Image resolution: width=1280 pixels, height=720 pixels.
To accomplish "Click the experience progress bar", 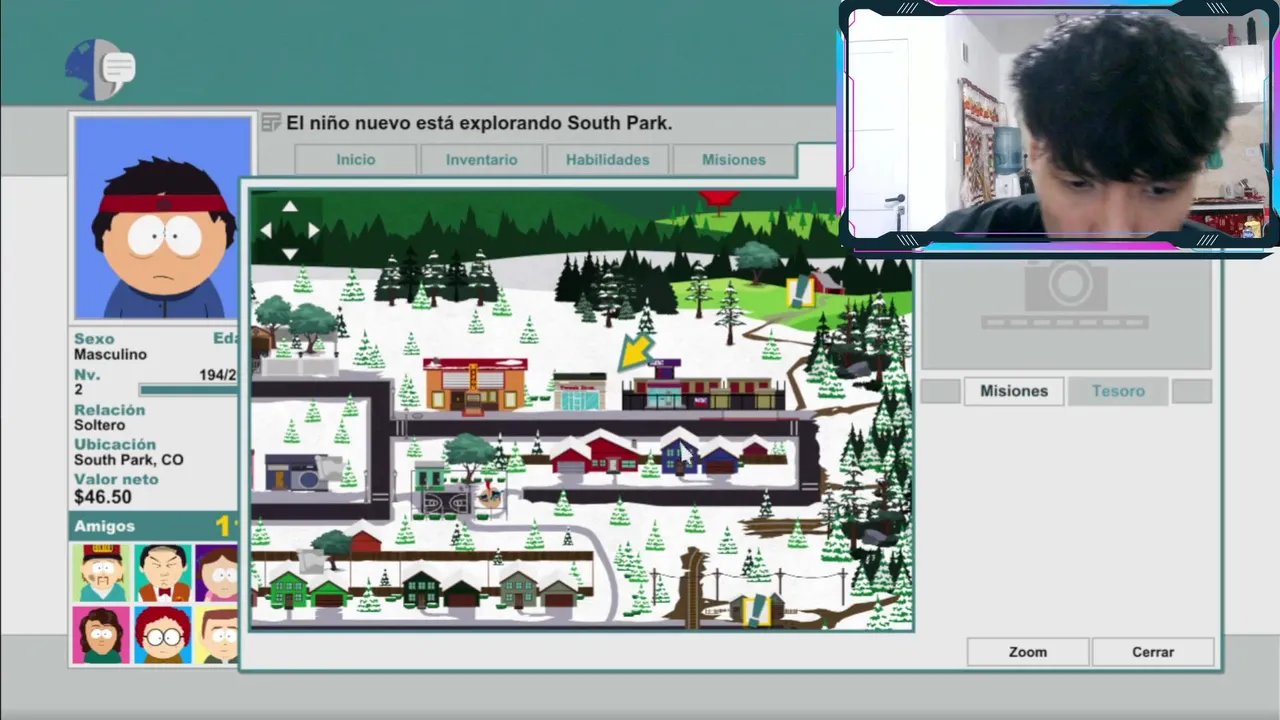I will click(189, 390).
